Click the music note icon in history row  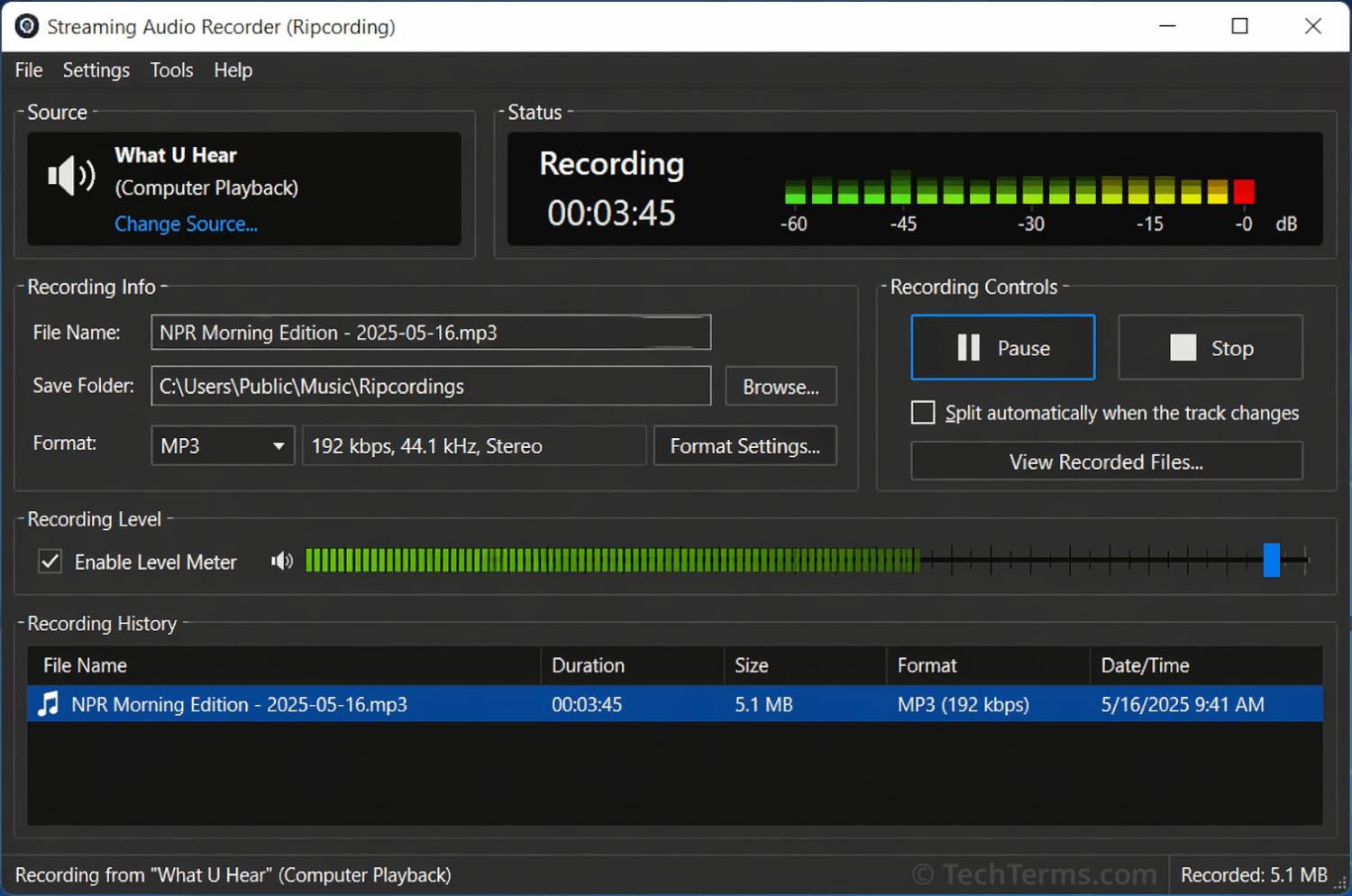point(49,704)
